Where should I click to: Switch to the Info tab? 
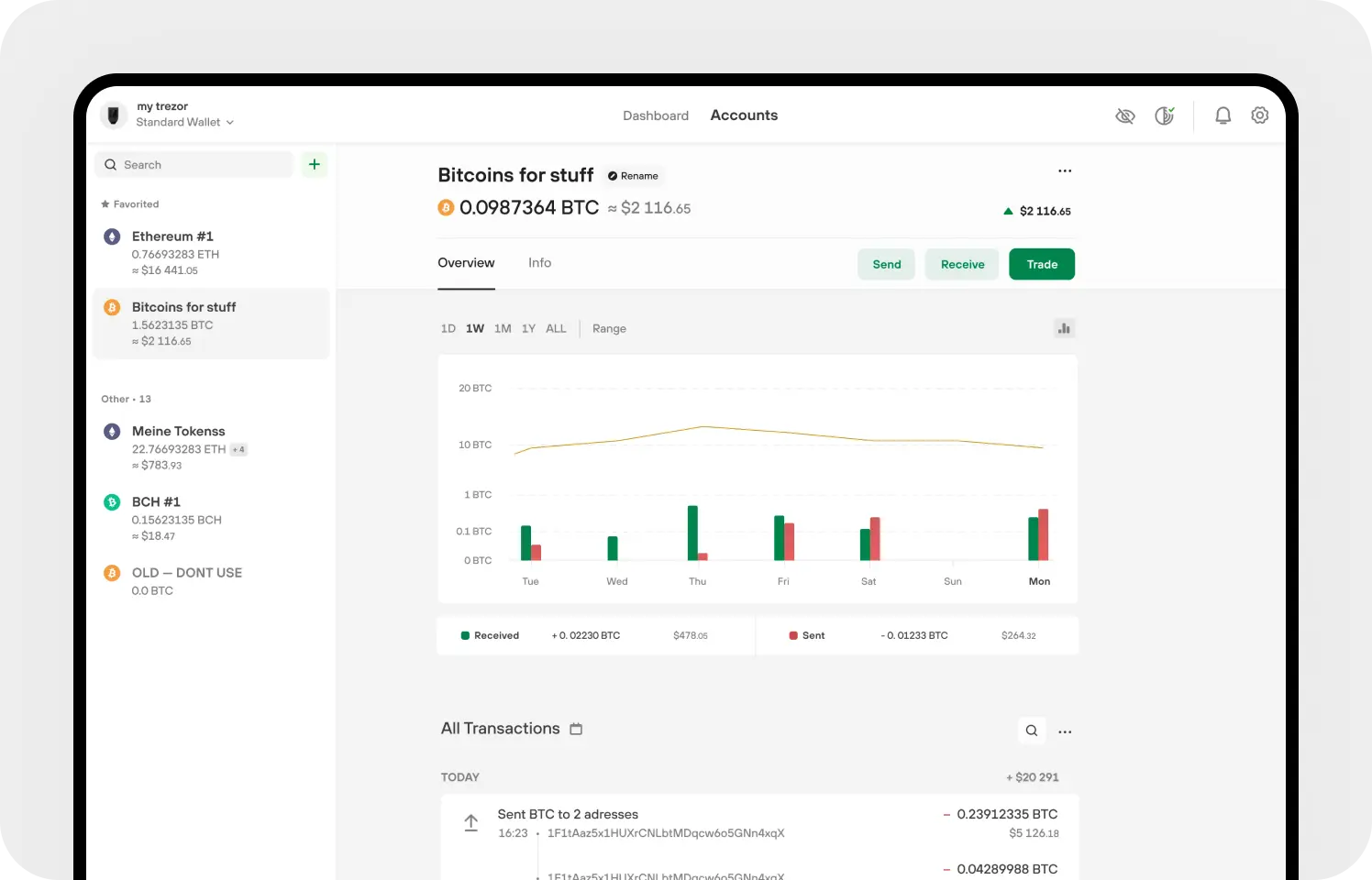pyautogui.click(x=539, y=263)
